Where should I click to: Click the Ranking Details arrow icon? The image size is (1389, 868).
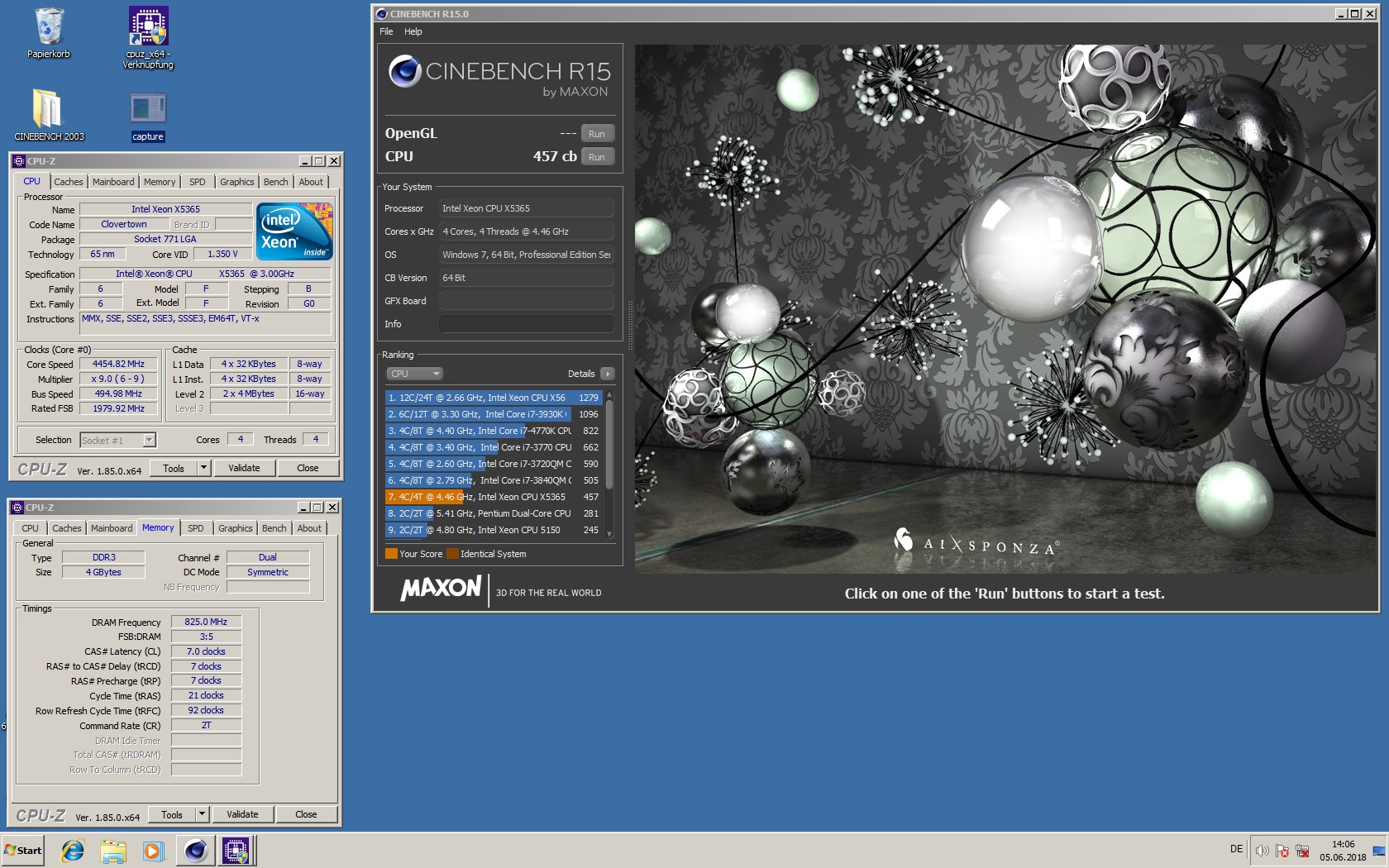click(x=608, y=374)
